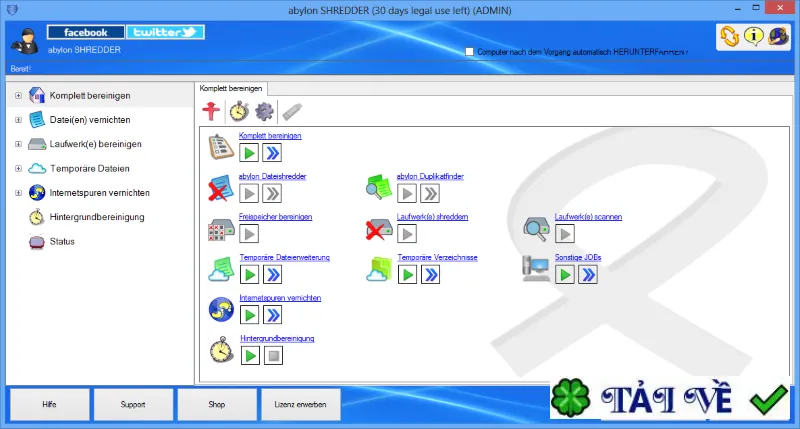Switch to the Komplett bereinigen tab
Viewport: 800px width, 429px height.
(231, 88)
